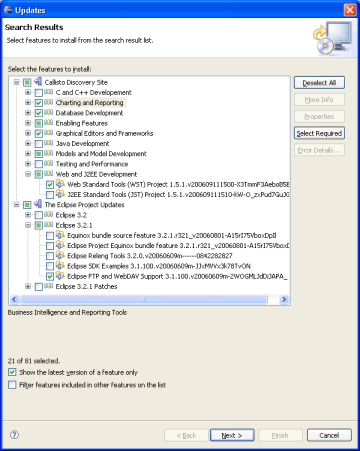Click the Eclipse 3.2.1 category icon

click(x=49, y=225)
